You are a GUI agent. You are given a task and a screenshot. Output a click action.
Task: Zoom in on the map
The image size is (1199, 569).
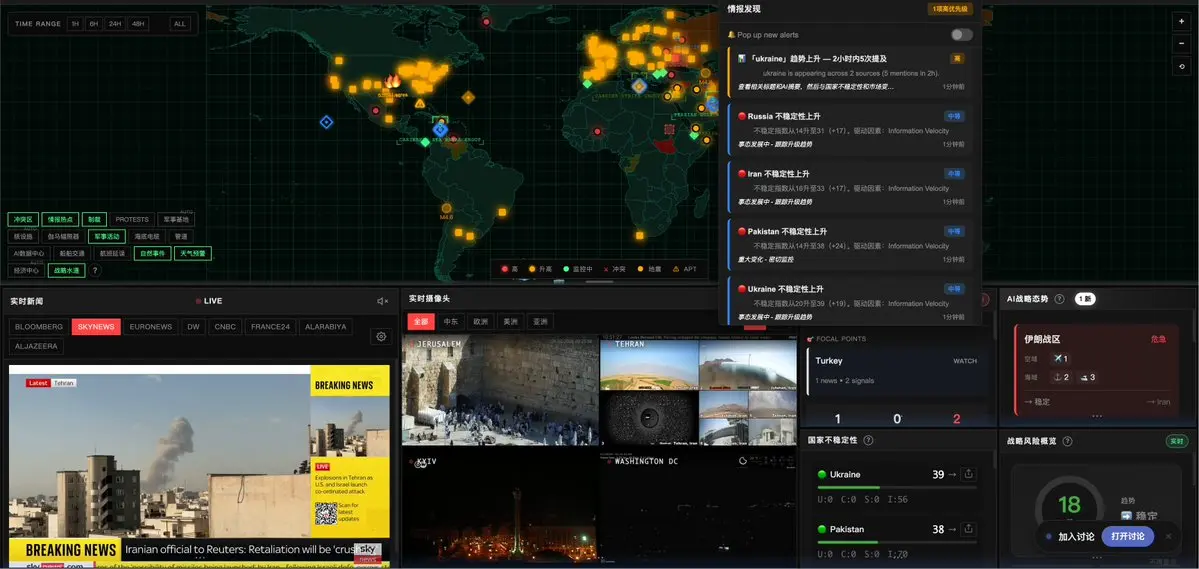(x=1181, y=20)
